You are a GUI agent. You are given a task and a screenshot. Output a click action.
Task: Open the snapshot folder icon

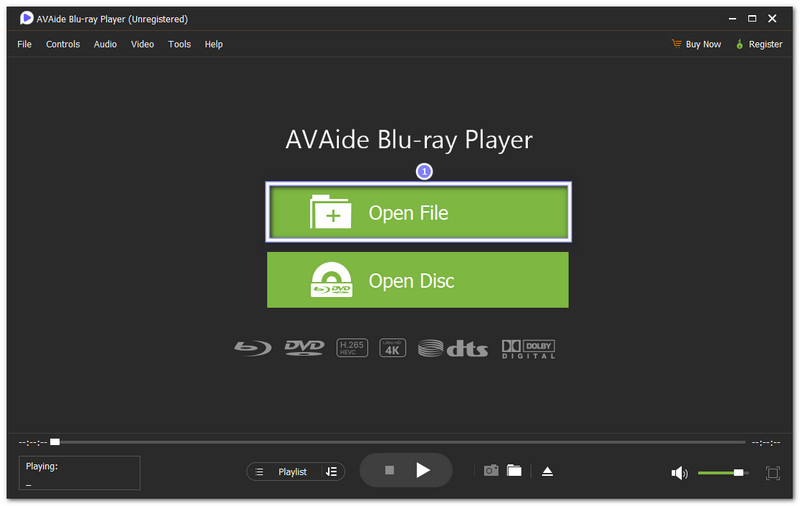click(514, 471)
